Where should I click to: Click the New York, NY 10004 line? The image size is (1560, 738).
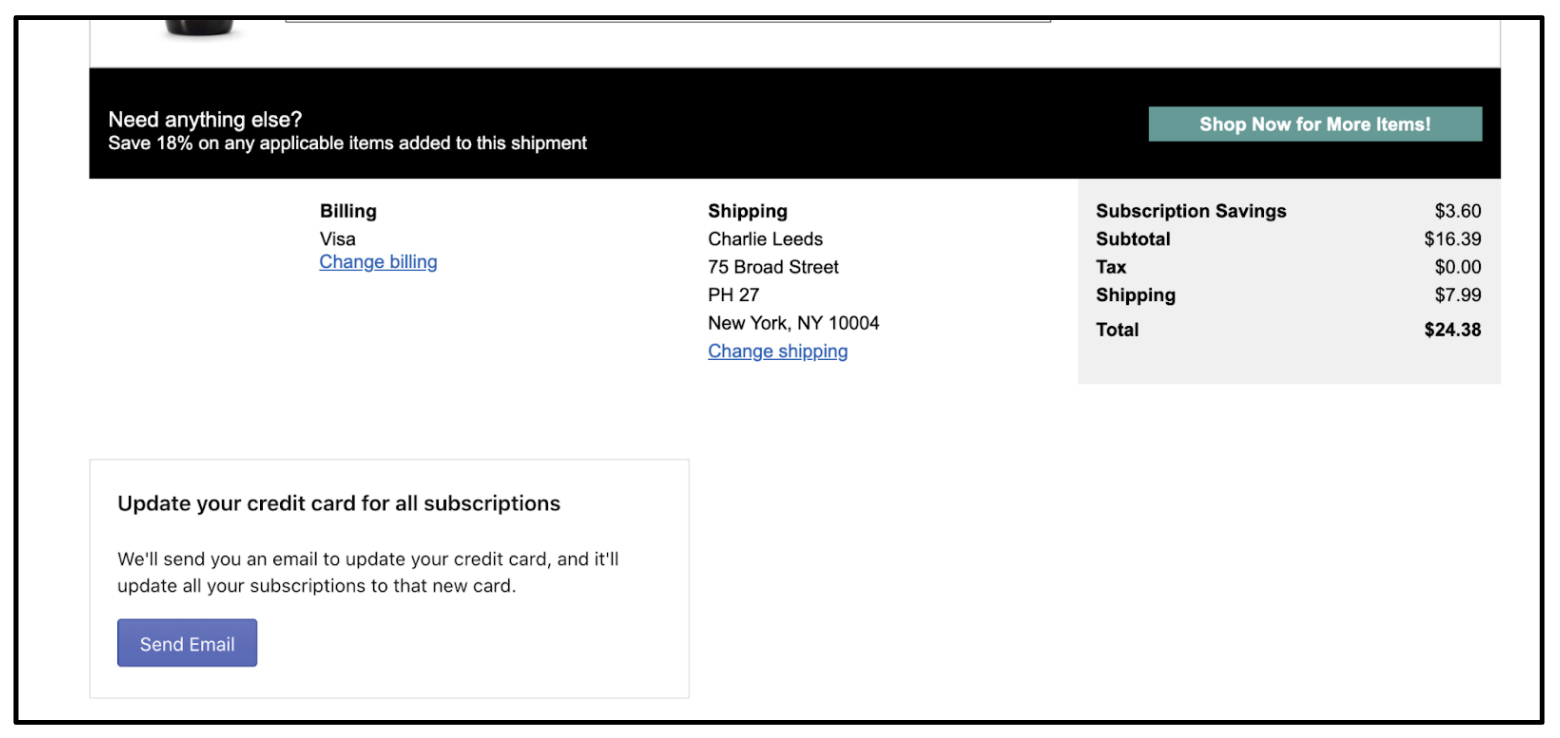pyautogui.click(x=793, y=323)
